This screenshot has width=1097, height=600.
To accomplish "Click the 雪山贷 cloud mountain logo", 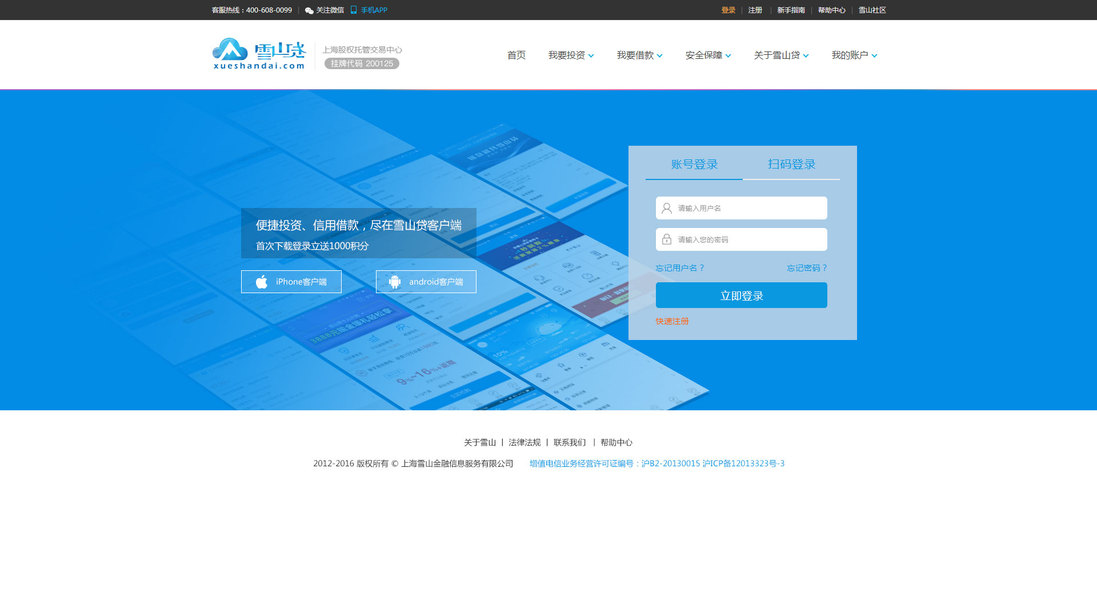I will [259, 54].
